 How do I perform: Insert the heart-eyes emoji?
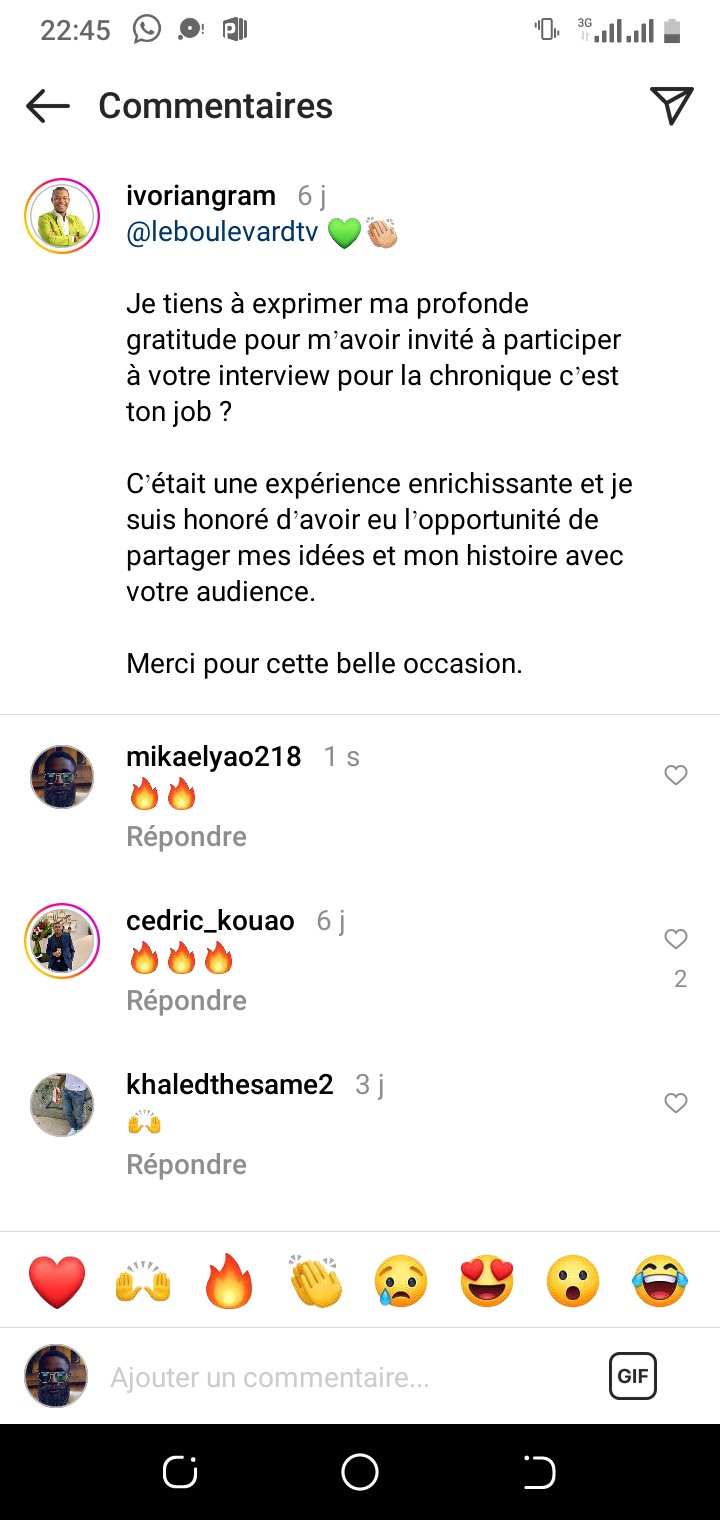click(x=487, y=1281)
